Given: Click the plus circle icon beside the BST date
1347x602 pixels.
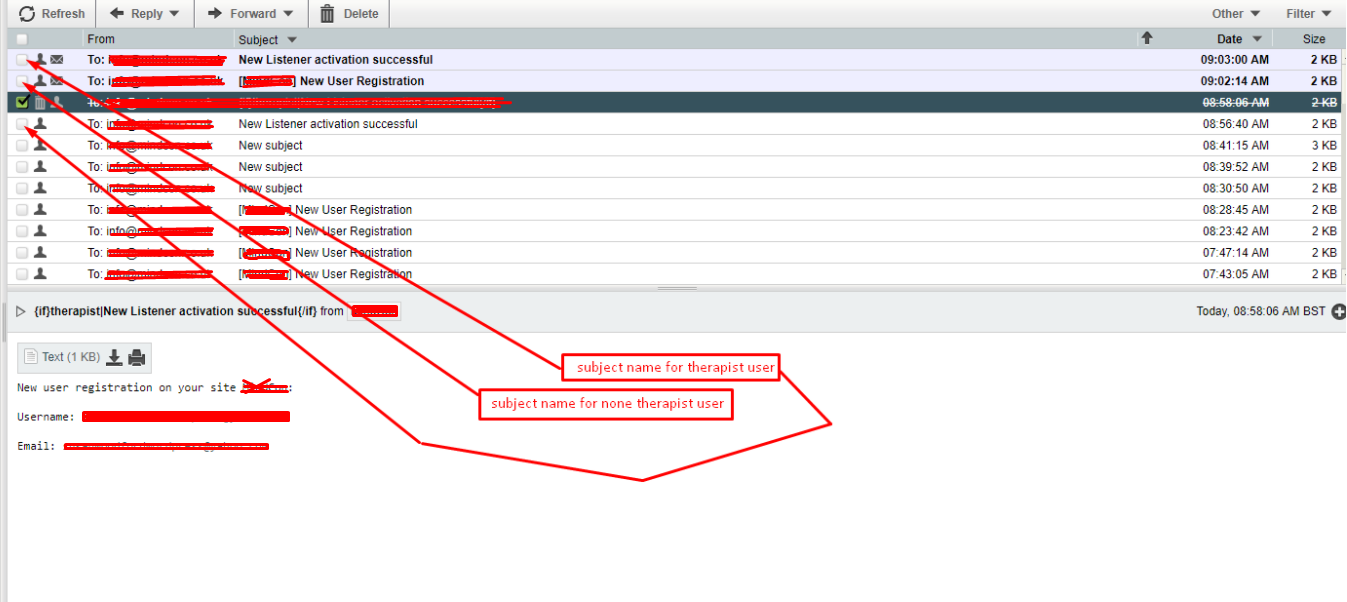Looking at the screenshot, I should pos(1339,312).
